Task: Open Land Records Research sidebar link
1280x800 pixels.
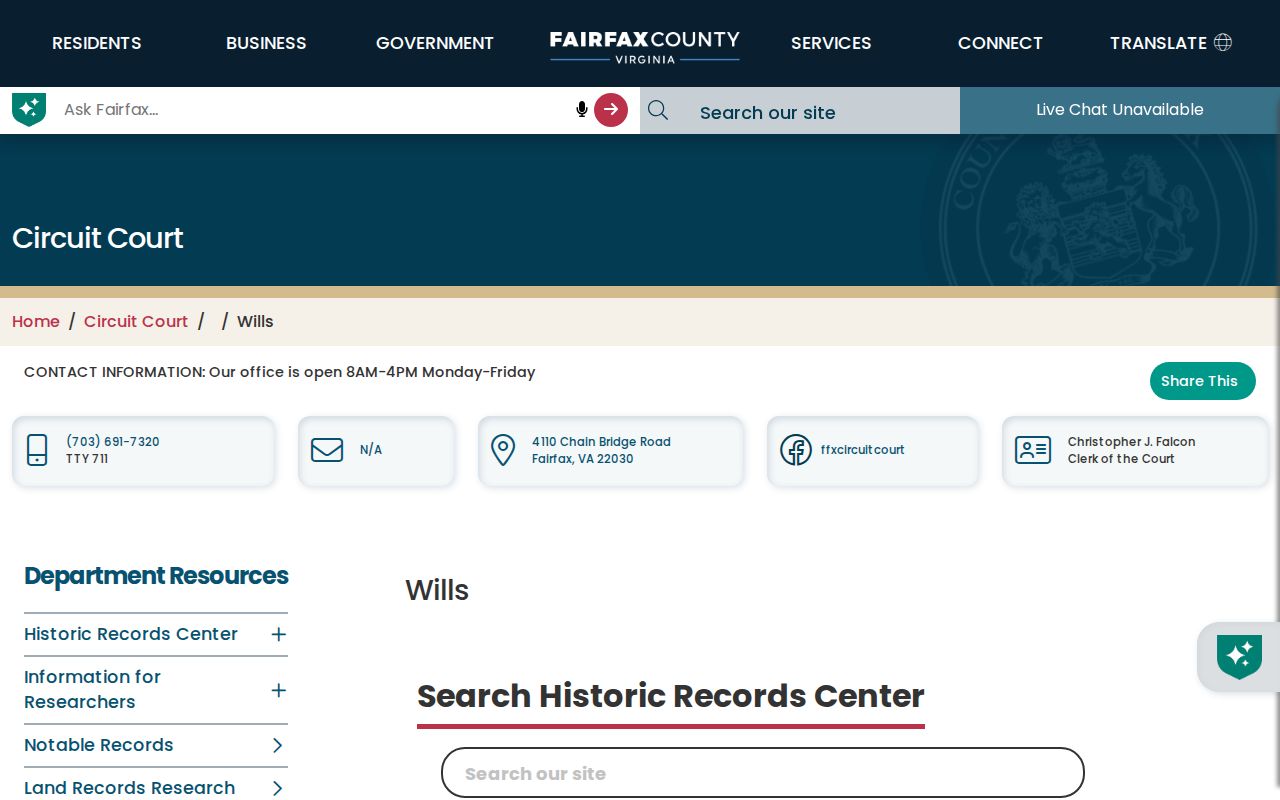Action: [130, 788]
